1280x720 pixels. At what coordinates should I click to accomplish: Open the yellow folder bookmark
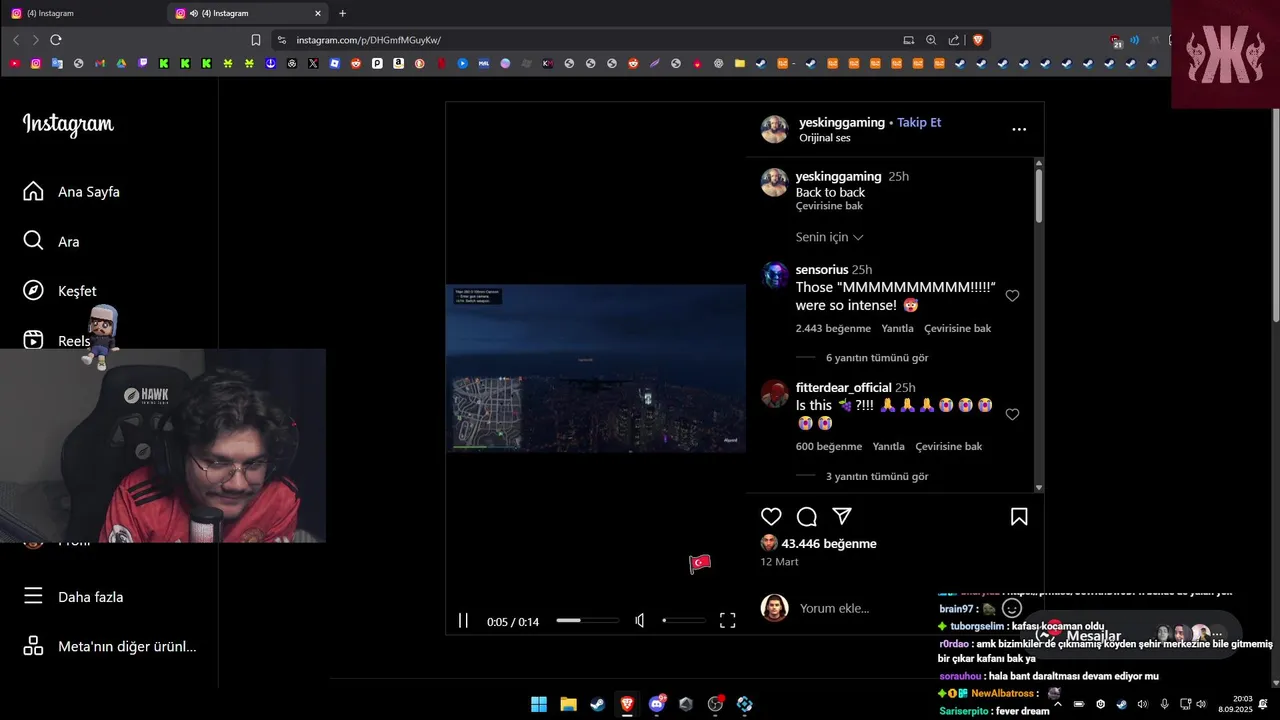click(x=740, y=63)
